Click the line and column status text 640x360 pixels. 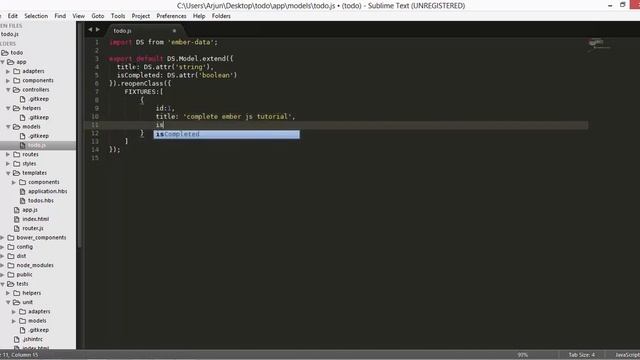(19, 355)
